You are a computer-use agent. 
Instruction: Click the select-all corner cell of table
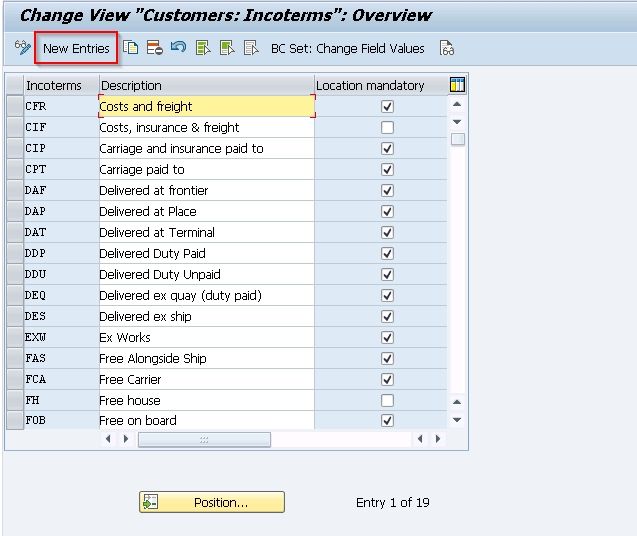click(x=15, y=85)
